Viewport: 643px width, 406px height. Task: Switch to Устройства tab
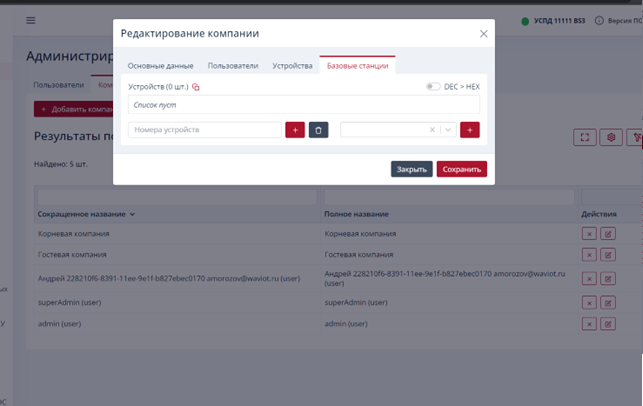(292, 66)
